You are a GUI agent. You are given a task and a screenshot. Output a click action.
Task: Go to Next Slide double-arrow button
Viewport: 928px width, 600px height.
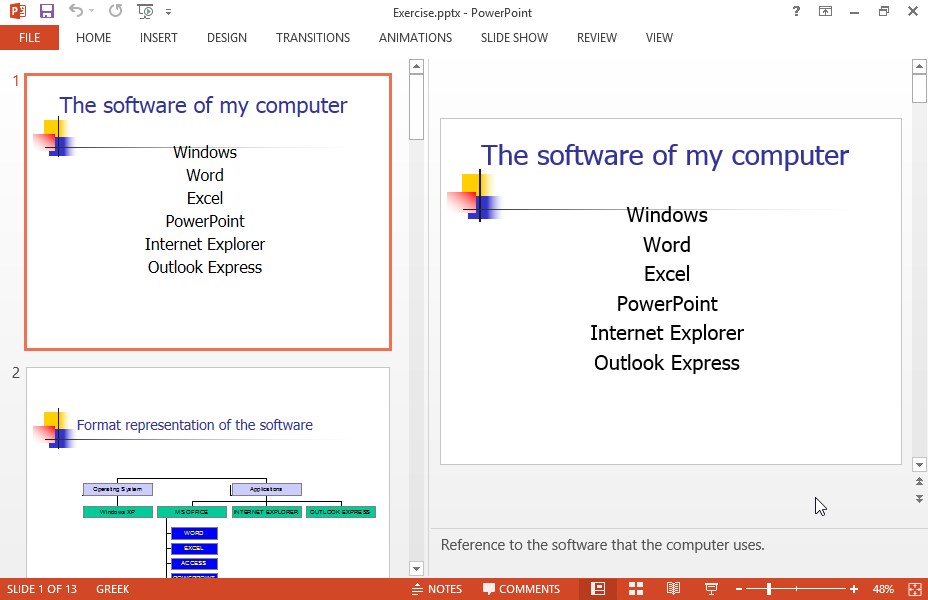click(x=919, y=499)
